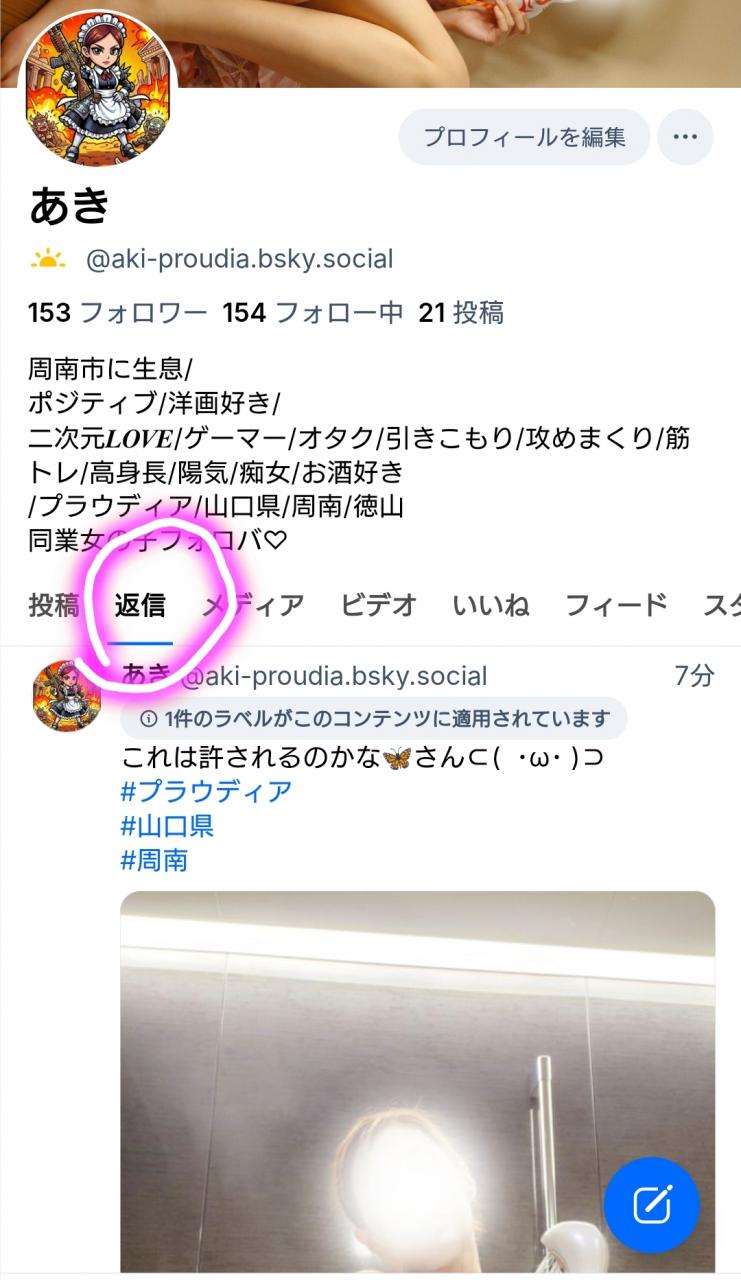741x1280 pixels.
Task: View the 153 フォロワー list
Action: 118,313
